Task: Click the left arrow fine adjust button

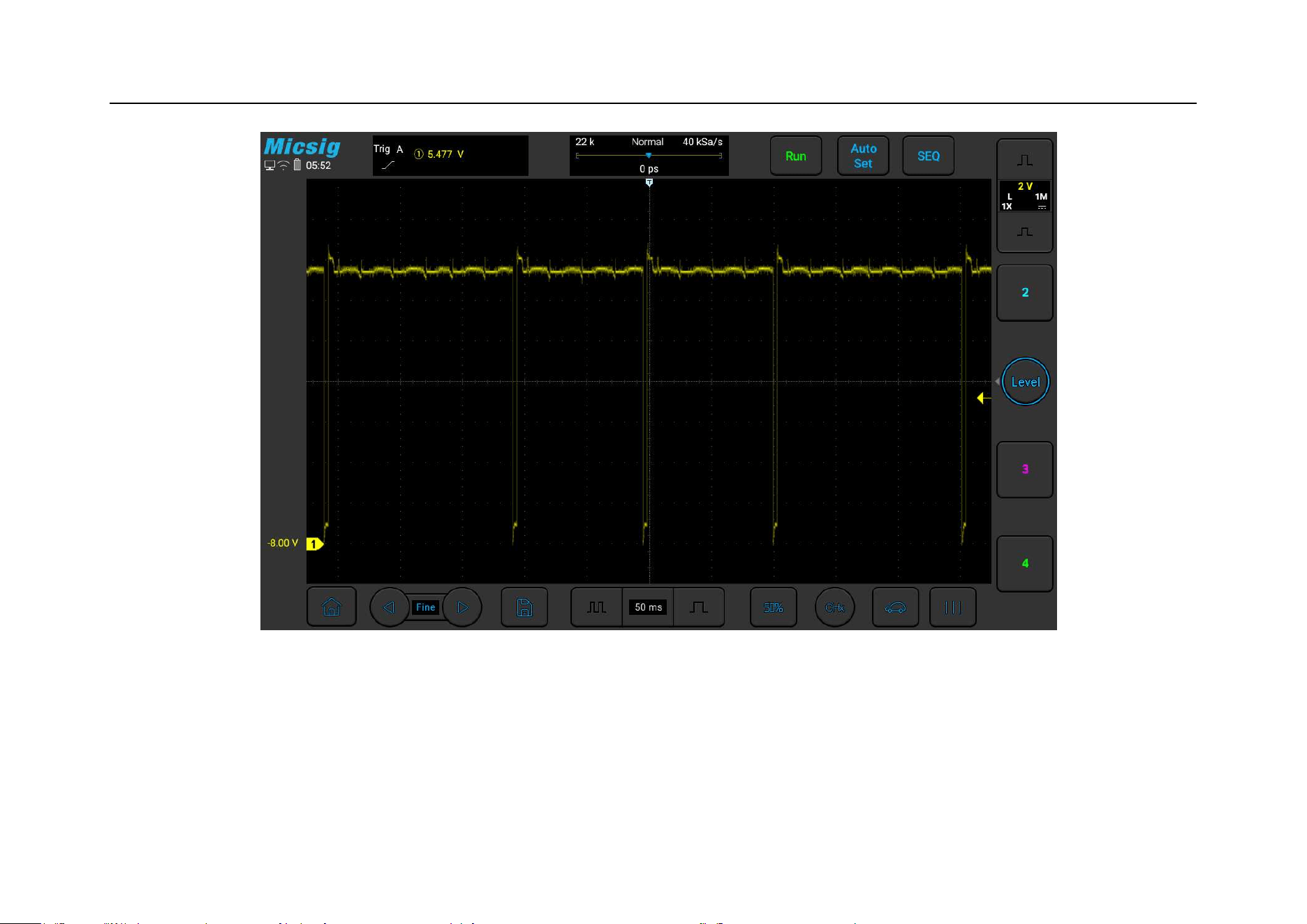Action: [x=389, y=607]
